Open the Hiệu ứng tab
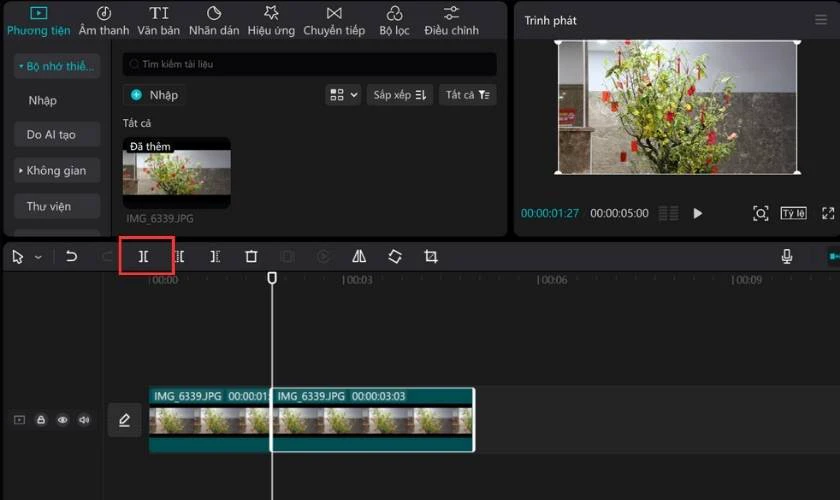This screenshot has width=840, height=500. click(x=271, y=20)
